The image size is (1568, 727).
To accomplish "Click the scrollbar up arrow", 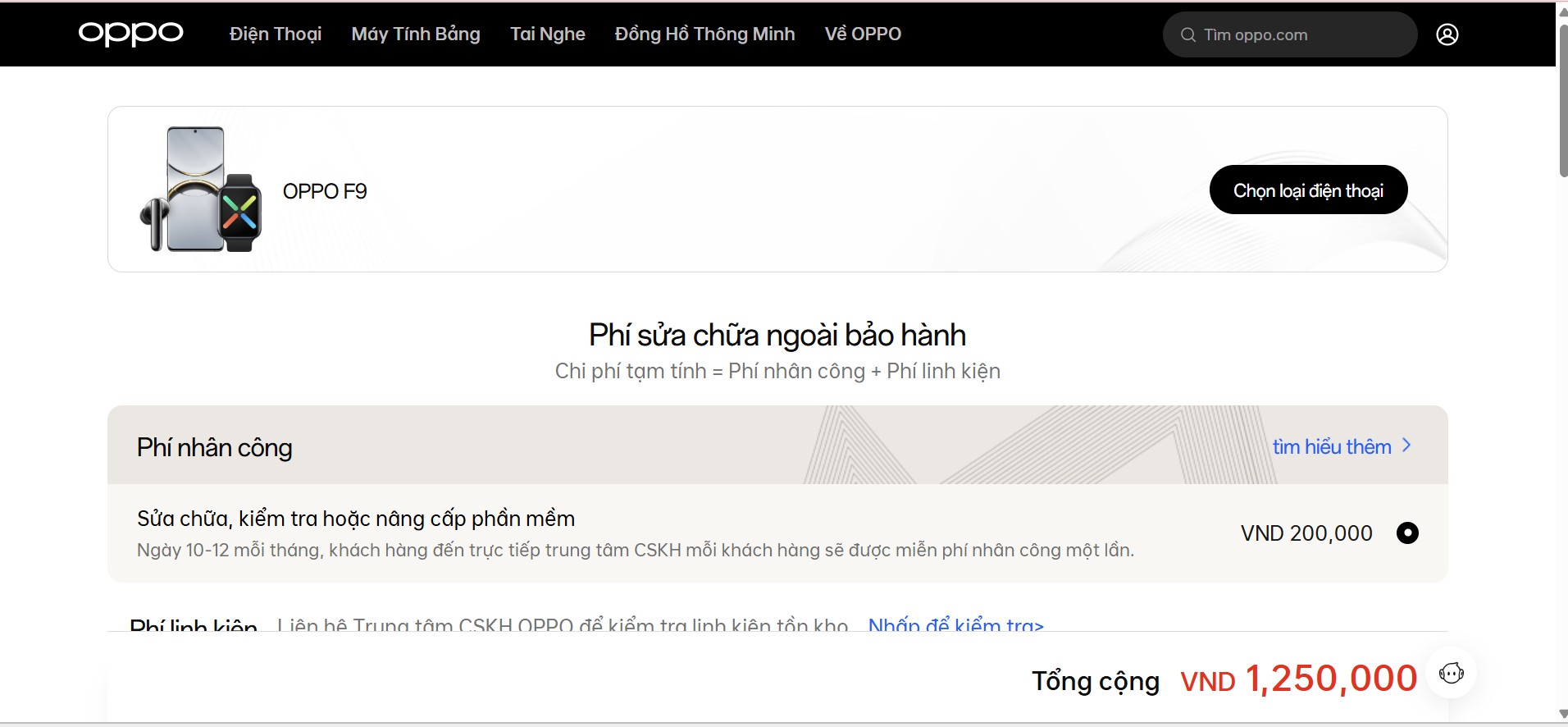I will [x=1562, y=11].
